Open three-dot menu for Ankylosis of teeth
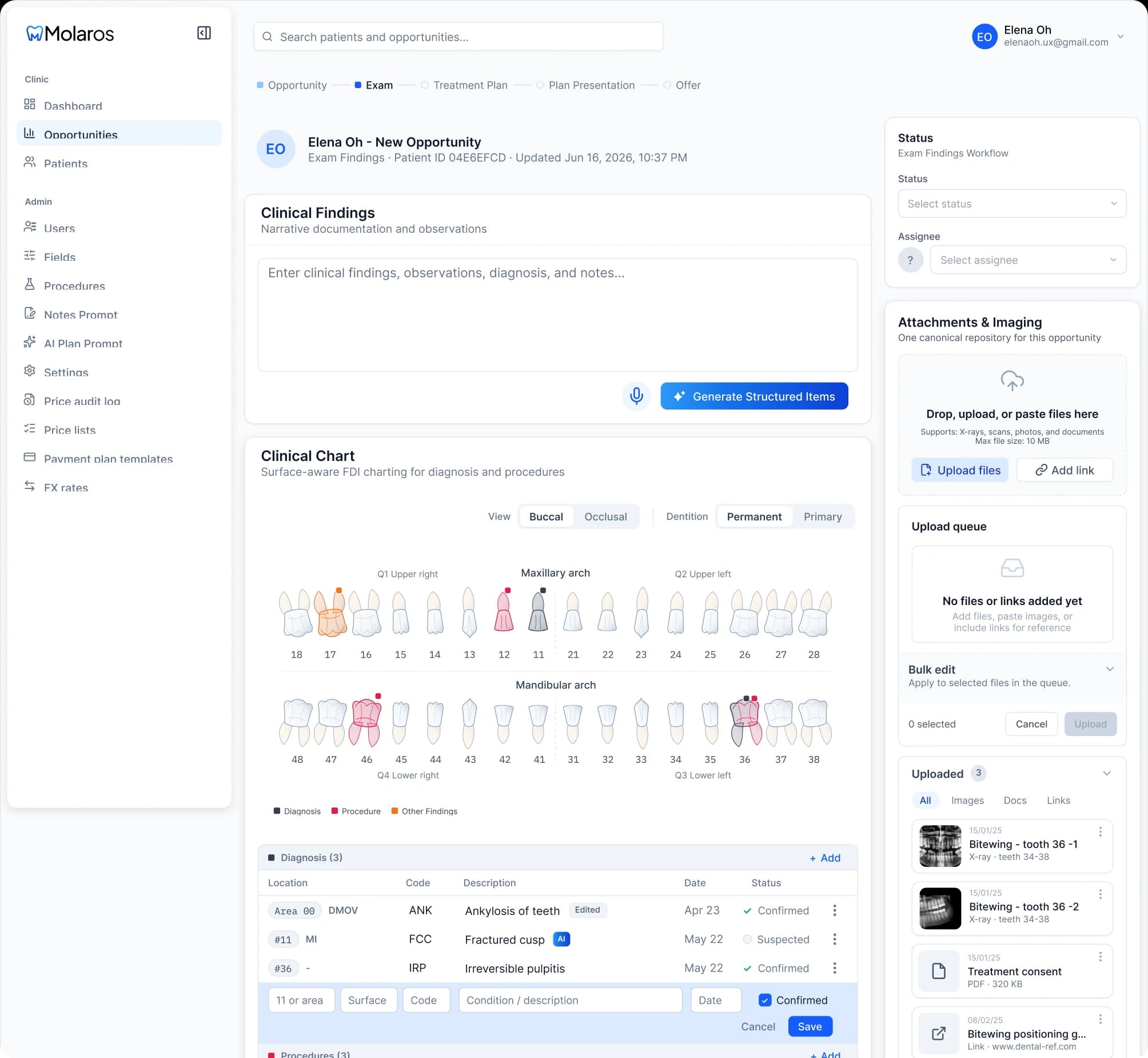The width and height of the screenshot is (1148, 1058). point(834,910)
